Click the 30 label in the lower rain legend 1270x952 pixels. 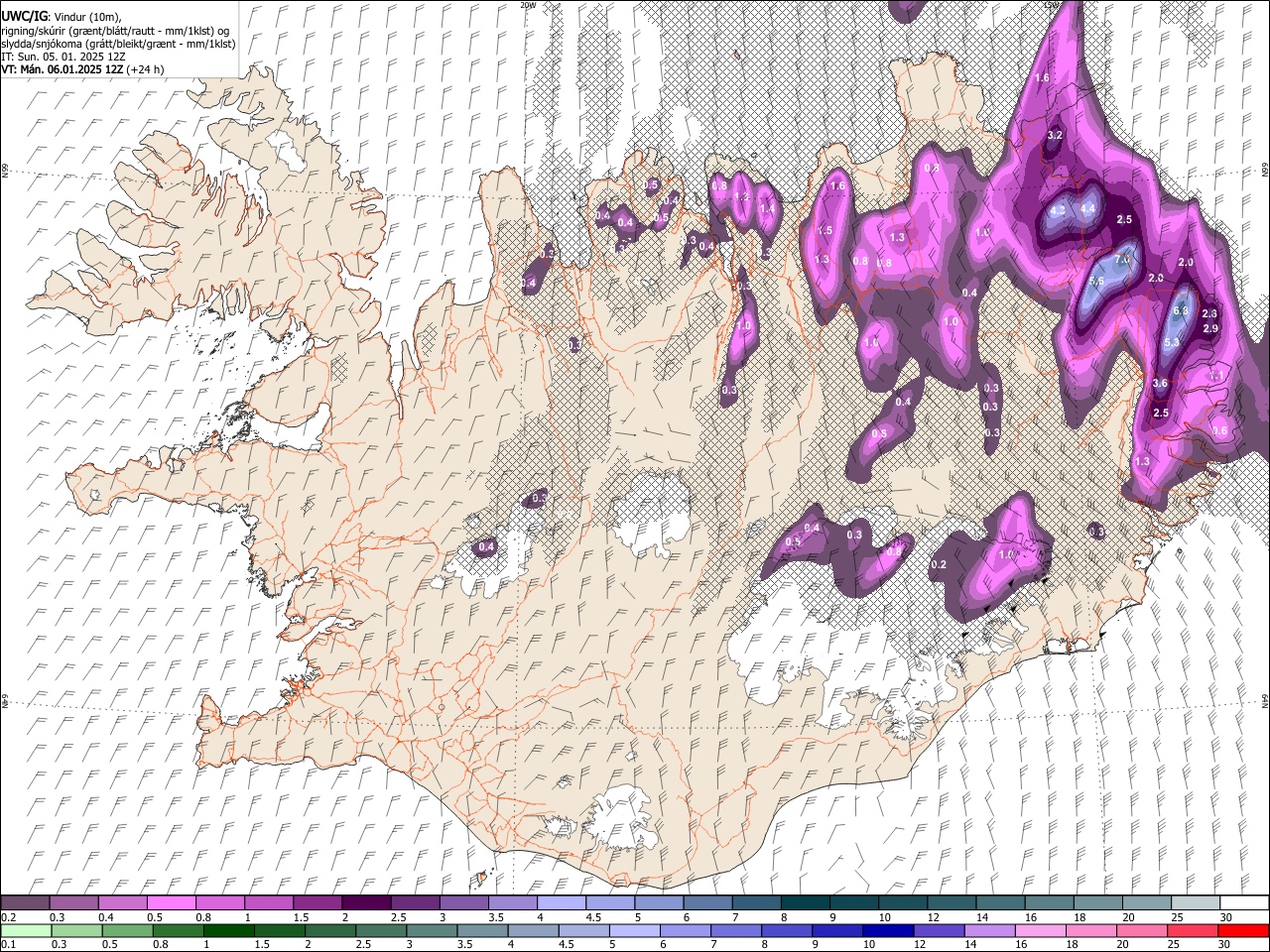point(1225,945)
